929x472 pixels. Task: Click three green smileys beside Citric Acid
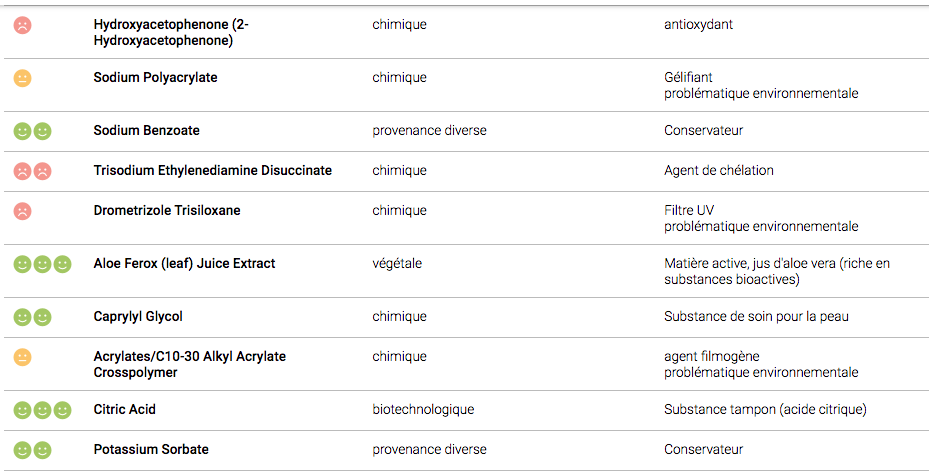point(42,410)
